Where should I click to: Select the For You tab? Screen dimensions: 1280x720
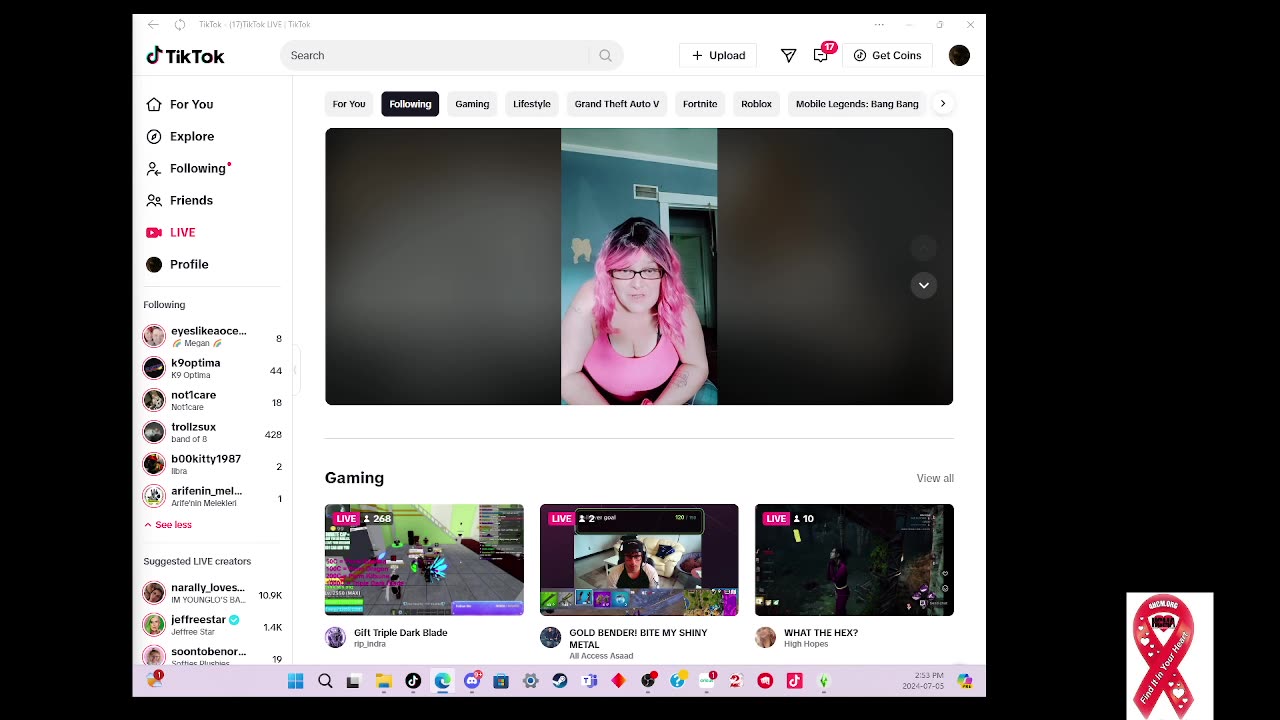tap(349, 104)
